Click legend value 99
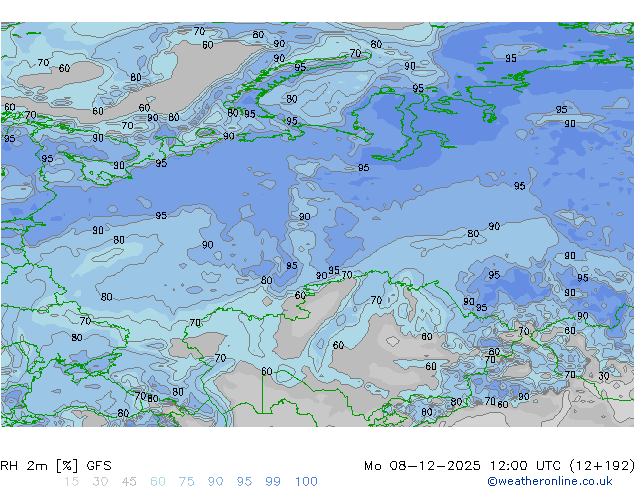The width and height of the screenshot is (634, 490). point(273,482)
